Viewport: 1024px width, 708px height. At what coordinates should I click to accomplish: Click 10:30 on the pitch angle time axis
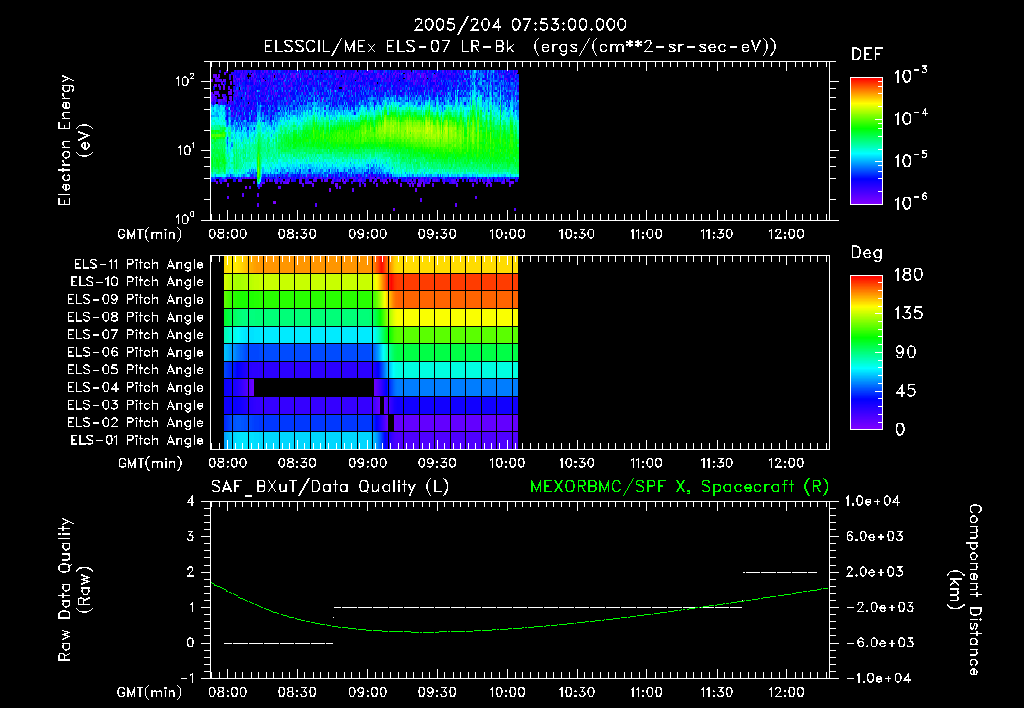click(x=577, y=463)
